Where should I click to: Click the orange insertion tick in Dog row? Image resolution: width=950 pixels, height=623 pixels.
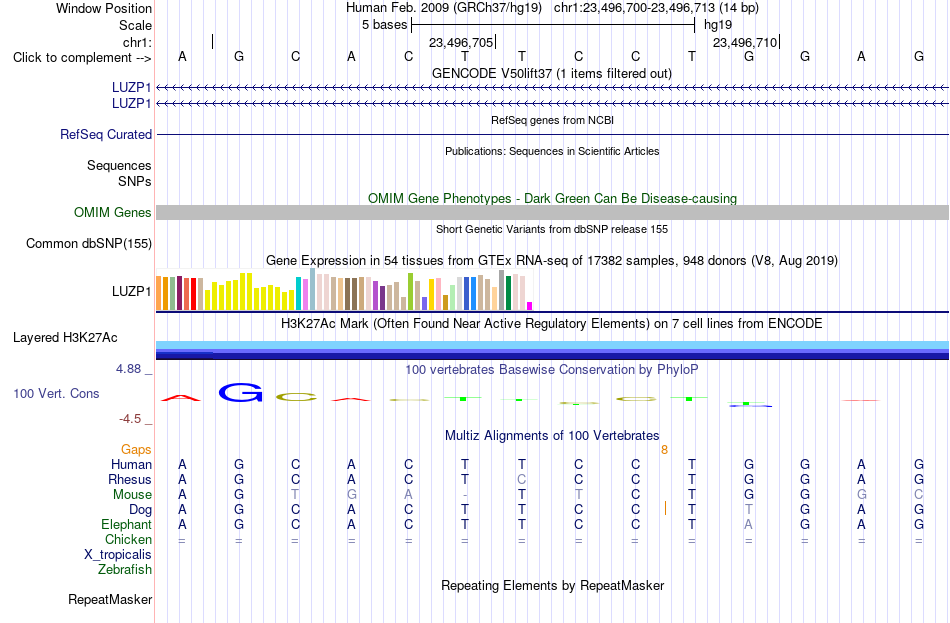pyautogui.click(x=665, y=508)
